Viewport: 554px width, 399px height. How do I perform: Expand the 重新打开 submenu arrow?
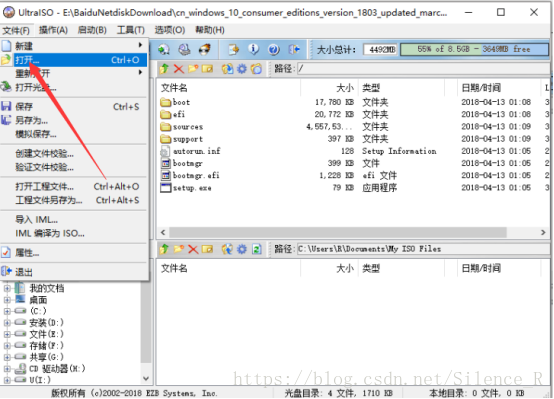click(x=140, y=72)
